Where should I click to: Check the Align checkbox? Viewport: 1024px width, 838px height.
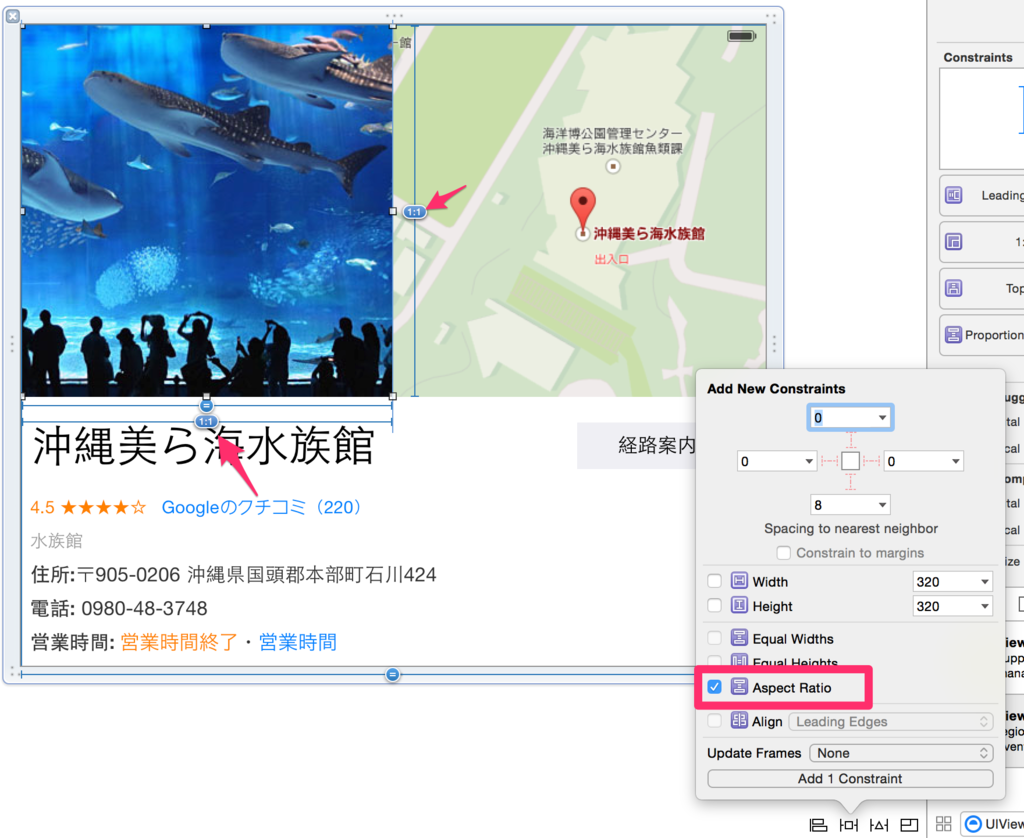(x=714, y=720)
